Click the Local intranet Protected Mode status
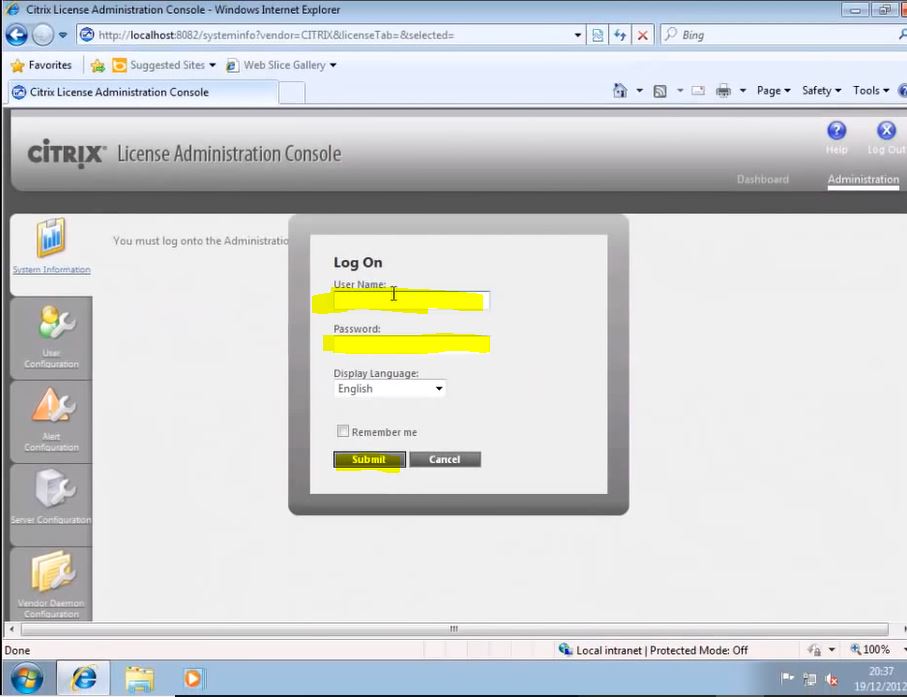The height and width of the screenshot is (697, 907). click(x=654, y=650)
